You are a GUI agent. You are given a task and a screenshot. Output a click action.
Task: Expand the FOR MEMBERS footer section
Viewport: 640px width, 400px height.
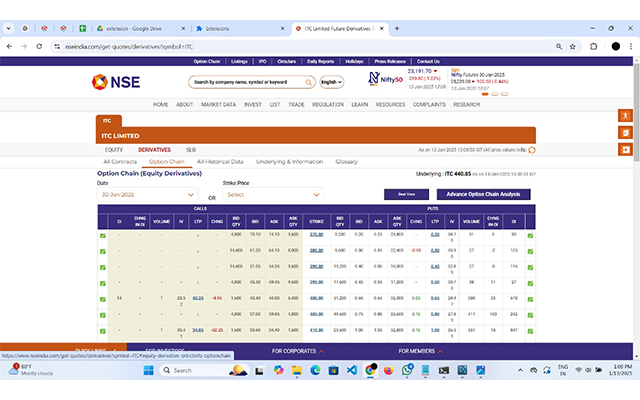coord(420,351)
